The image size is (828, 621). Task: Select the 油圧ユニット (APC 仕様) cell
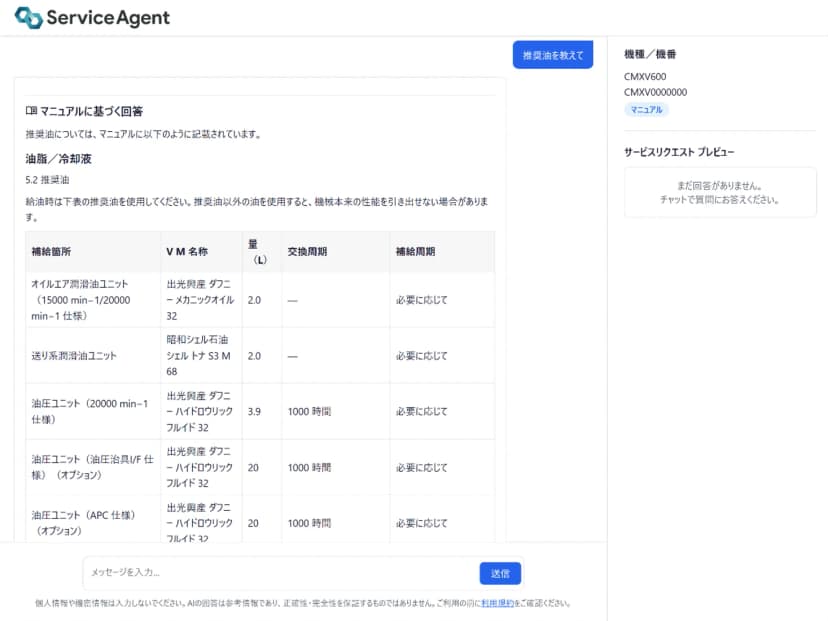(93, 520)
